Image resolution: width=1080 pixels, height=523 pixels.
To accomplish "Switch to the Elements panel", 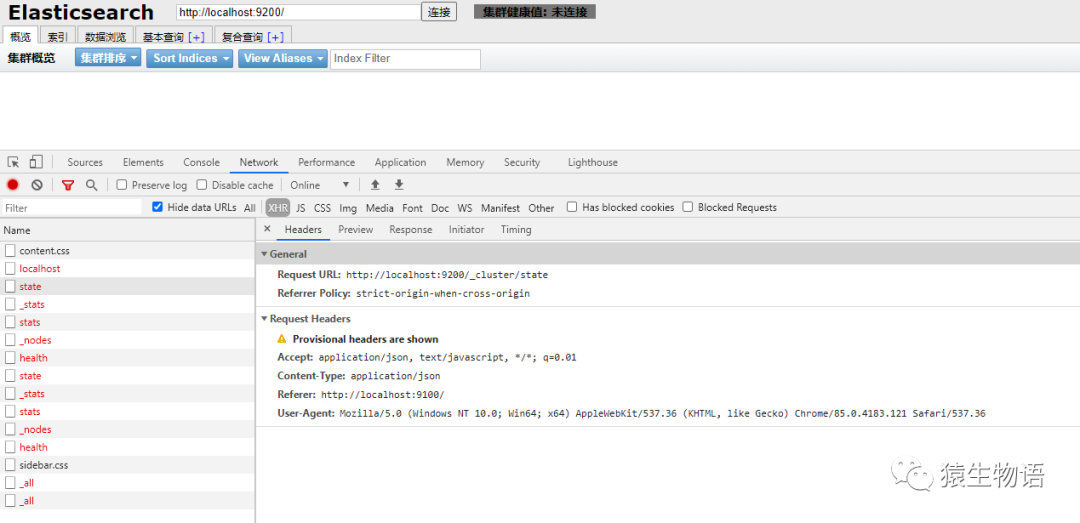I will click(143, 163).
